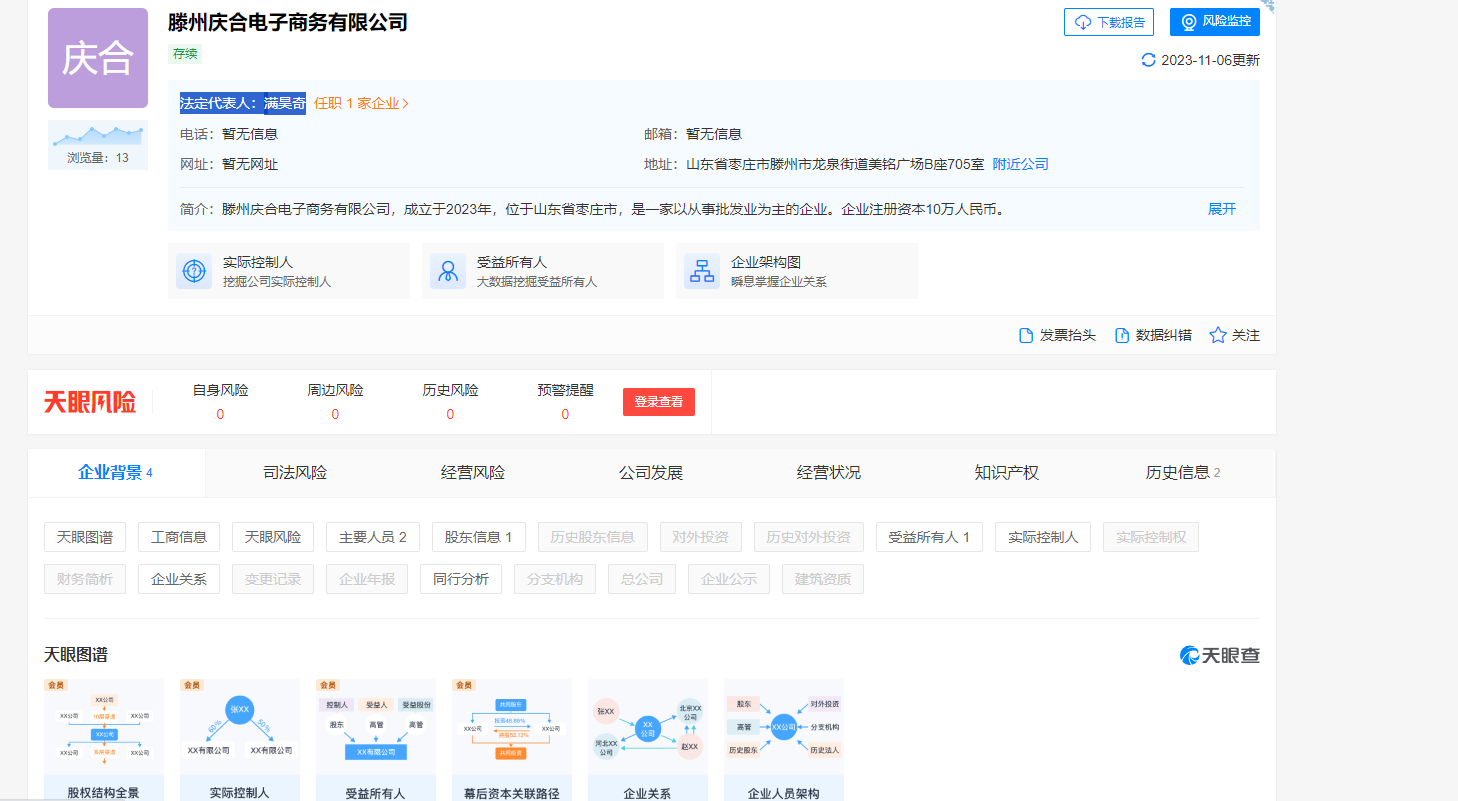Click the 风险监控 button
Image resolution: width=1458 pixels, height=801 pixels.
point(1214,22)
